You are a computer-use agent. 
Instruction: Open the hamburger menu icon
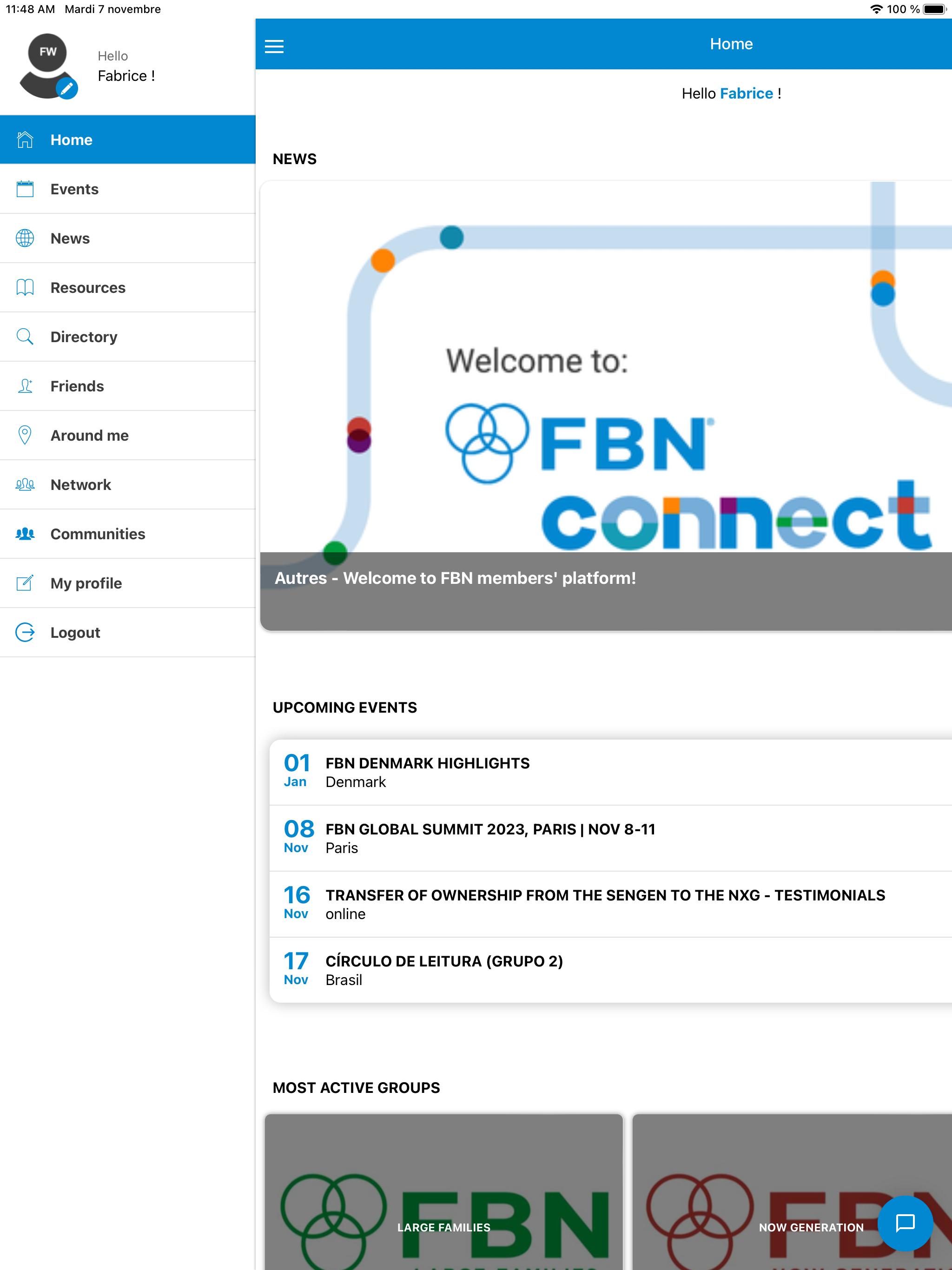(x=274, y=46)
